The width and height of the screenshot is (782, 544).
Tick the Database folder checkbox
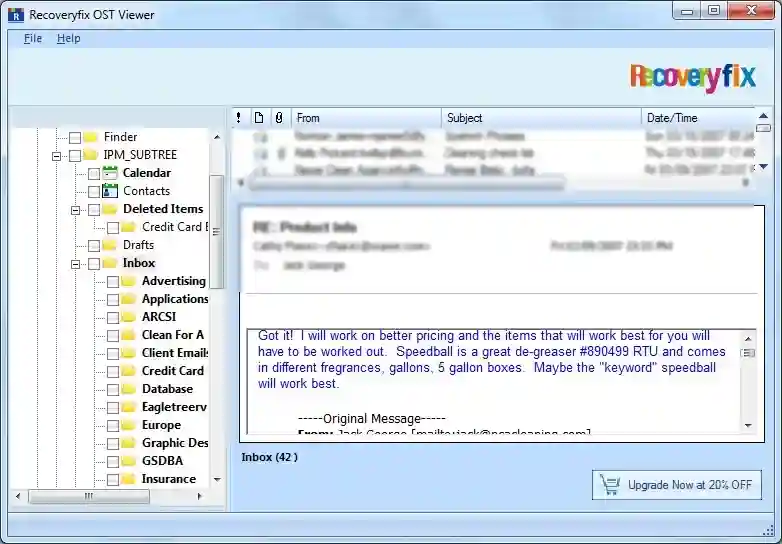[x=113, y=390]
